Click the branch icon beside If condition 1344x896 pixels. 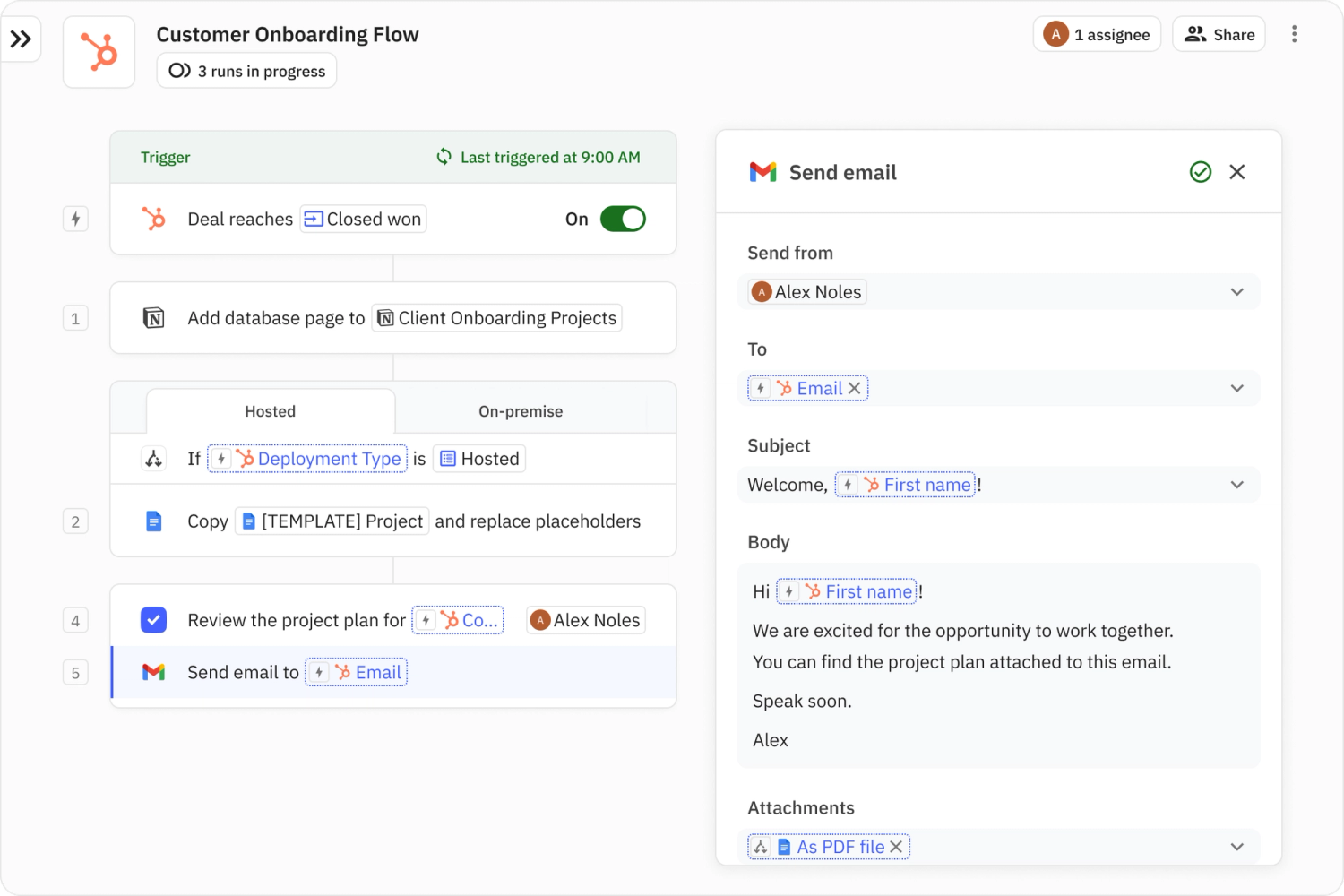click(154, 459)
